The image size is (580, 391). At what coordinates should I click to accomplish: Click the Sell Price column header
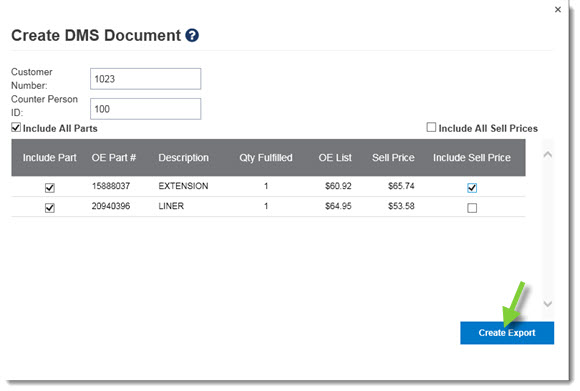point(393,158)
